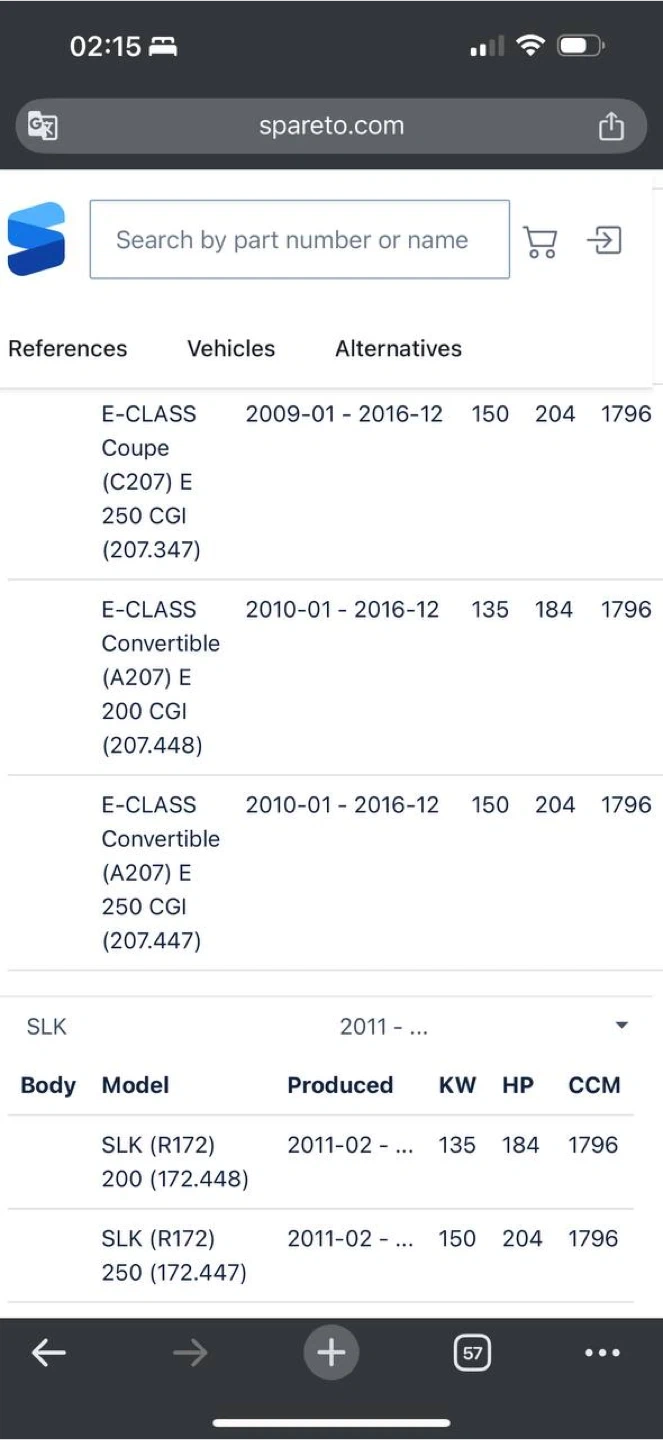Tap the spareto.com address bar

click(x=331, y=126)
